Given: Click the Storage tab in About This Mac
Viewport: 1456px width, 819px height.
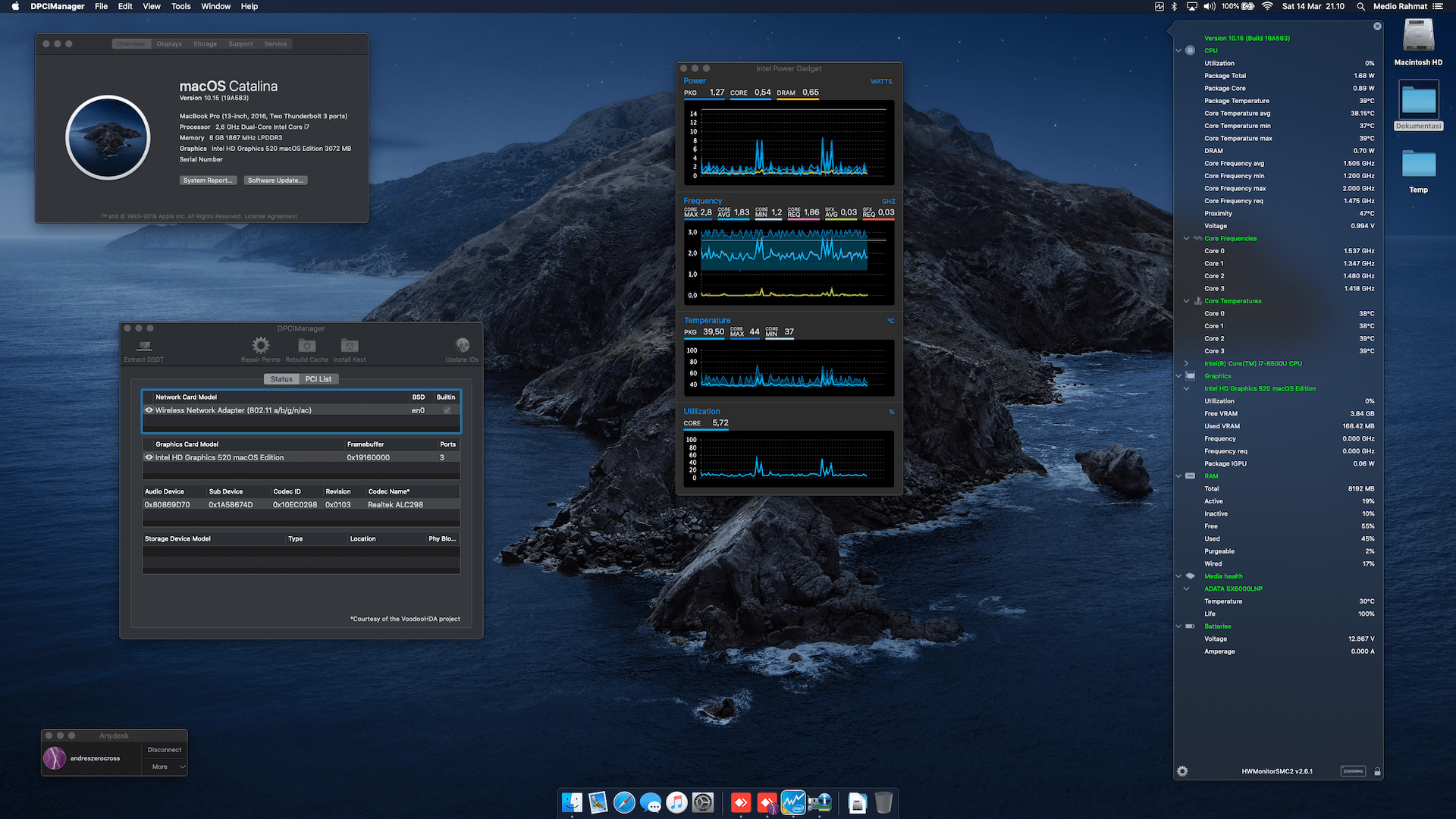Looking at the screenshot, I should (x=205, y=44).
